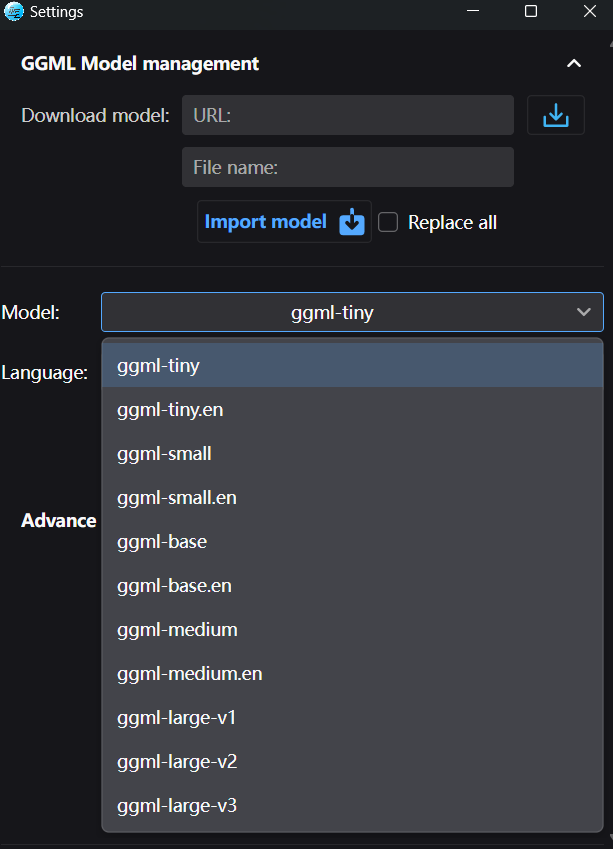Viewport: 613px width, 849px height.
Task: Choose ggml-large-v1 from the list
Action: click(352, 718)
